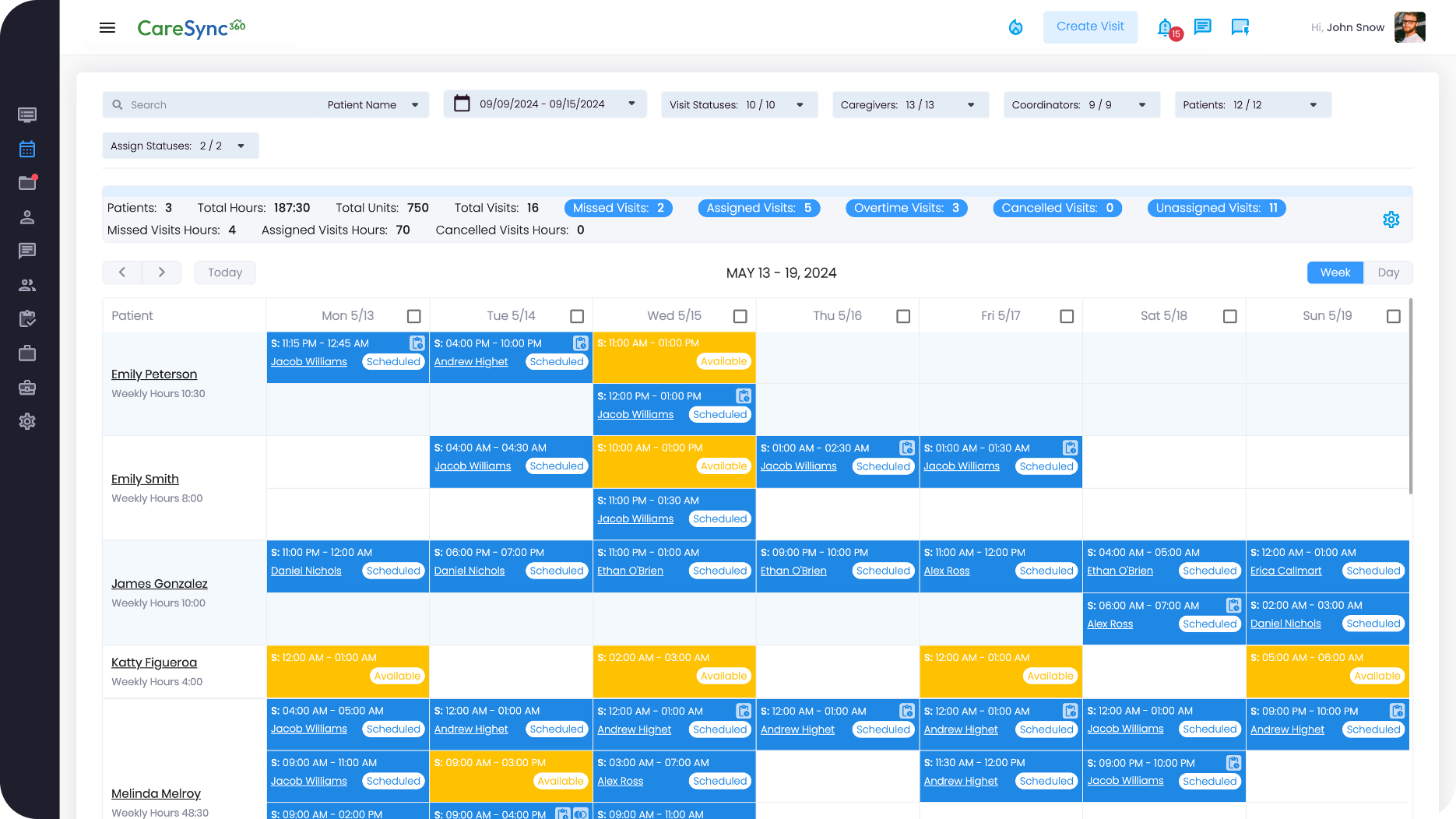This screenshot has height=819, width=1456.
Task: Collapse the sidebar via hamburger menu
Action: pyautogui.click(x=107, y=27)
